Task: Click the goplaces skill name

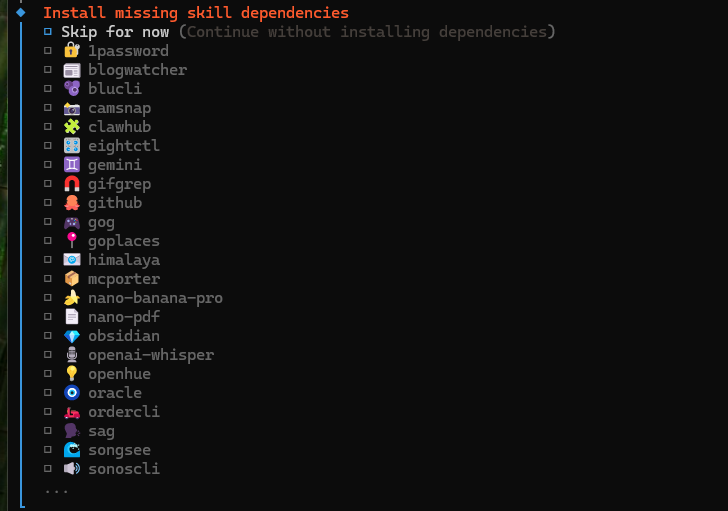Action: point(123,241)
